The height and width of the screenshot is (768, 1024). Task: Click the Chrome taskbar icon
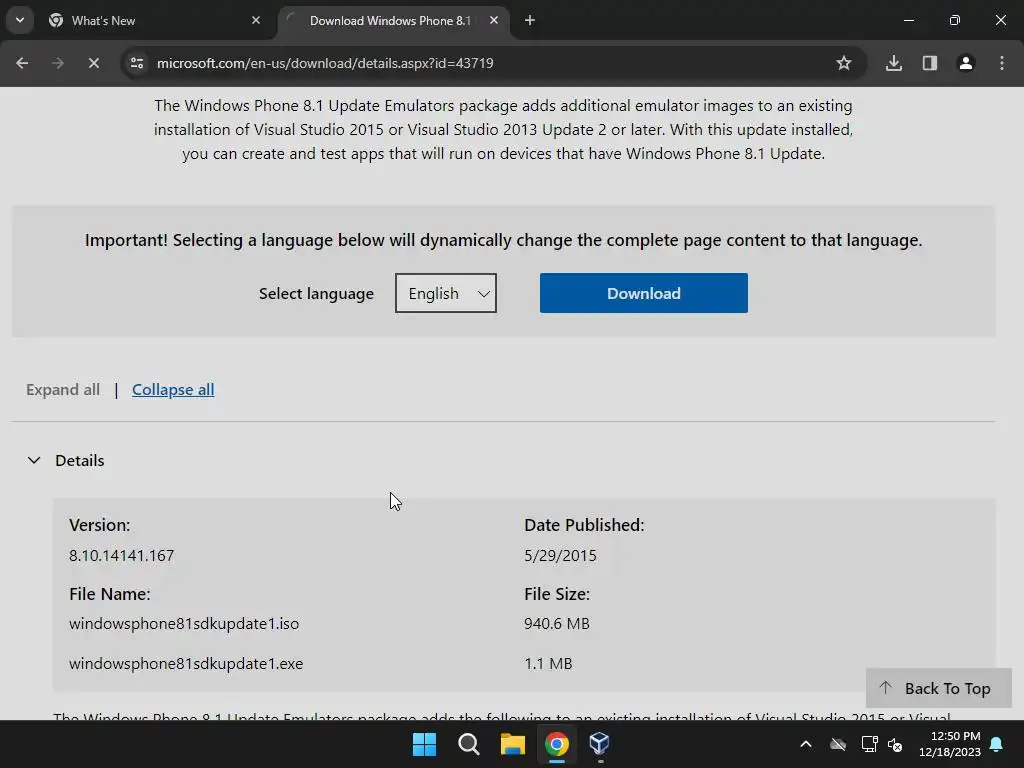click(556, 744)
